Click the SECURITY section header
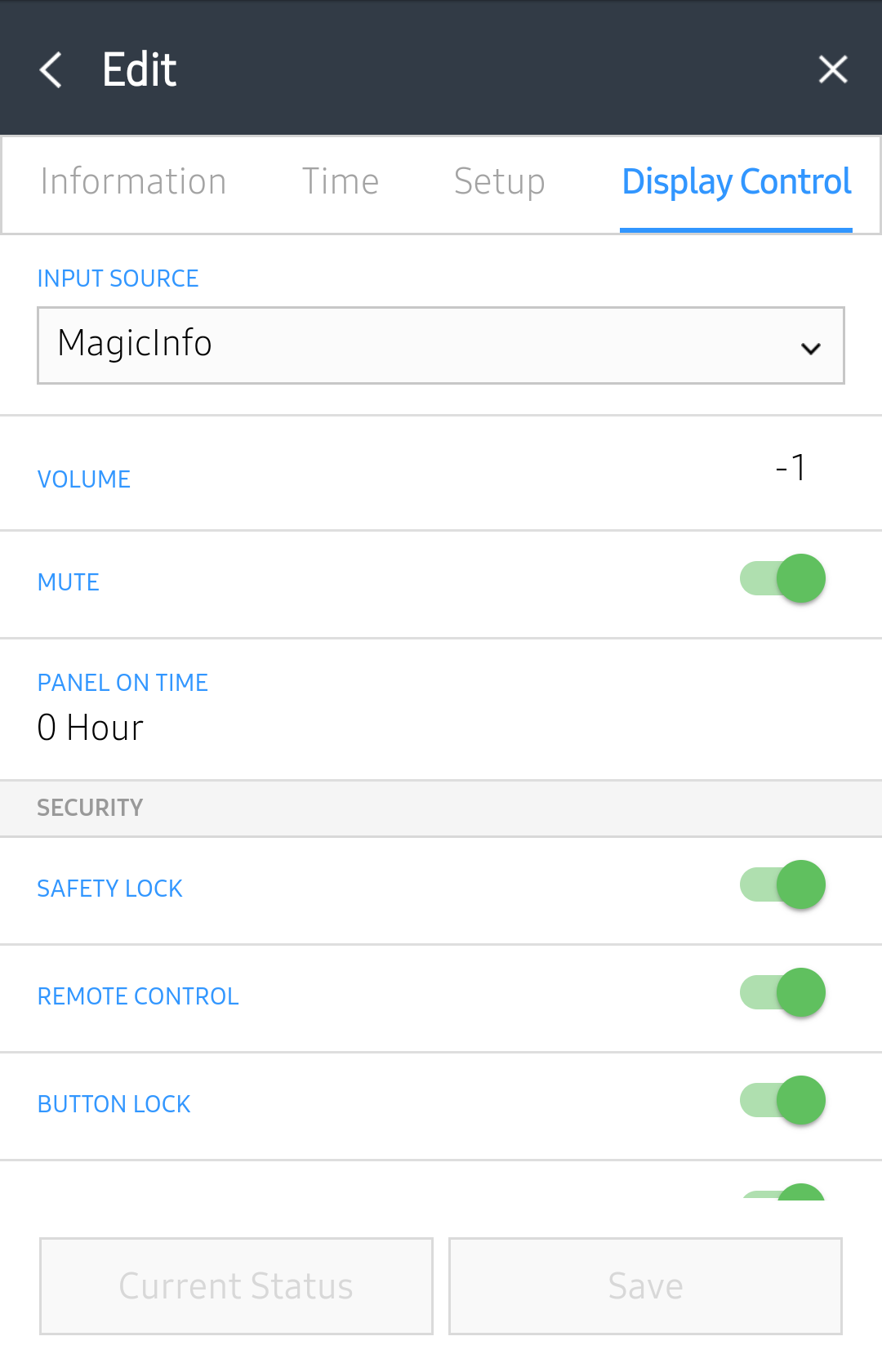 coord(90,807)
